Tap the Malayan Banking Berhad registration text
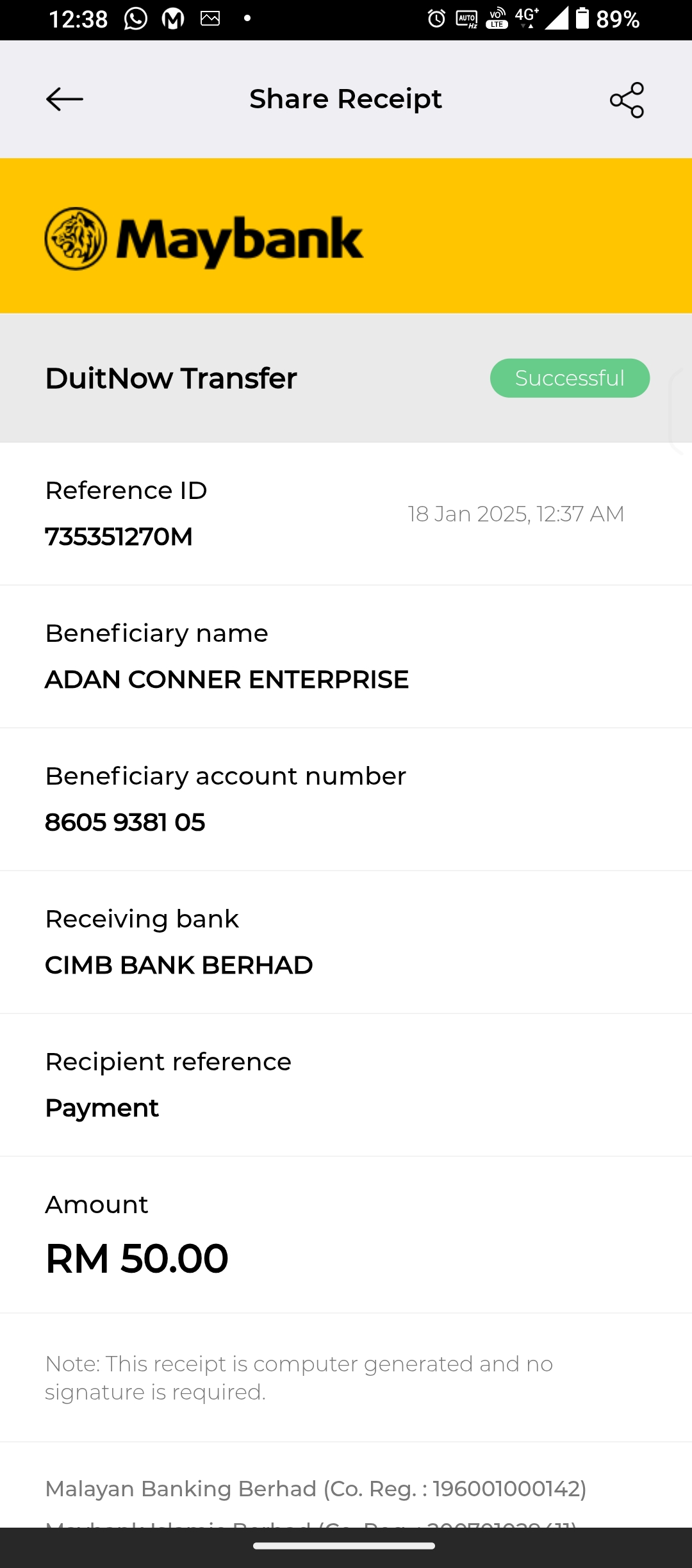The height and width of the screenshot is (1568, 692). 316,1489
